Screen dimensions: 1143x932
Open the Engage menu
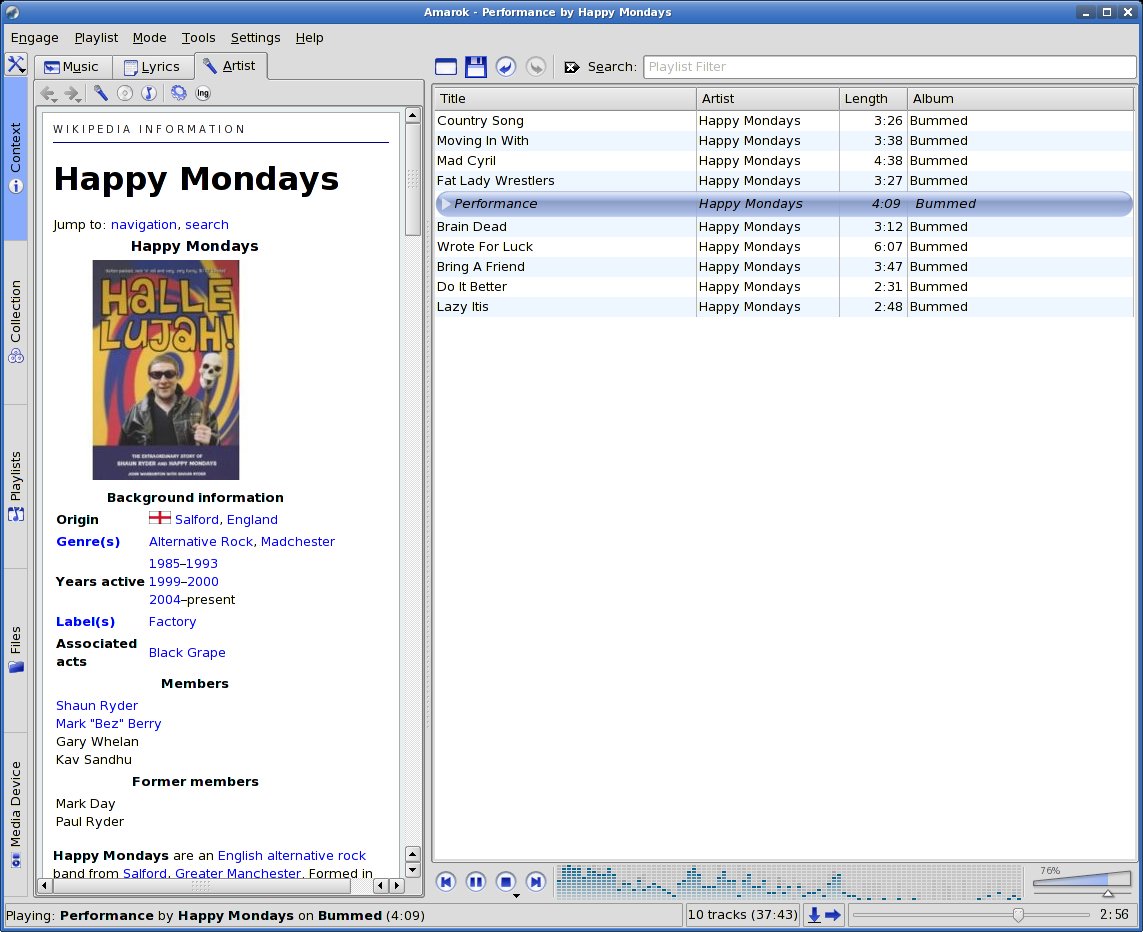tap(34, 38)
